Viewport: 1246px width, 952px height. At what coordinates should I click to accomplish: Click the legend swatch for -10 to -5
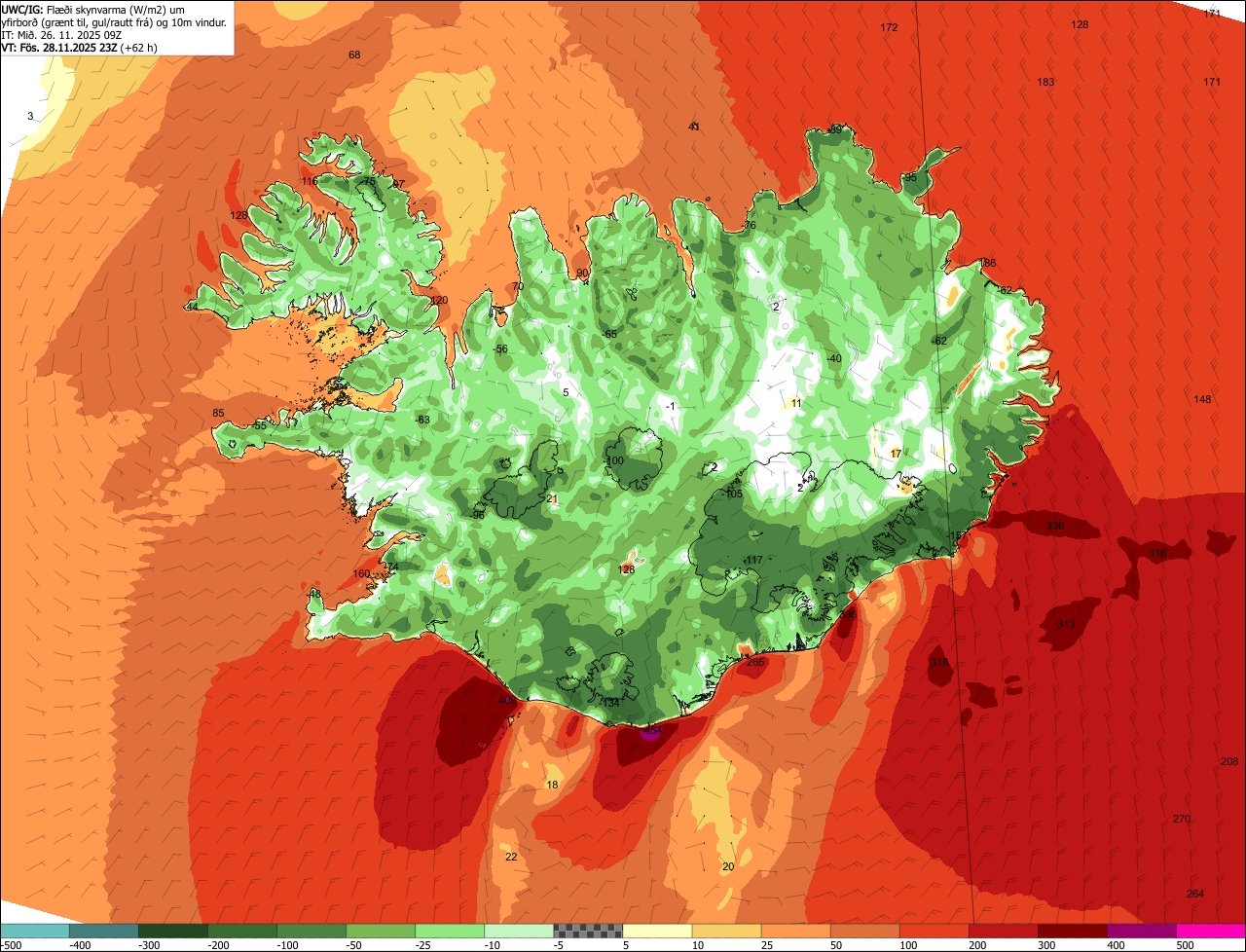pos(519,931)
